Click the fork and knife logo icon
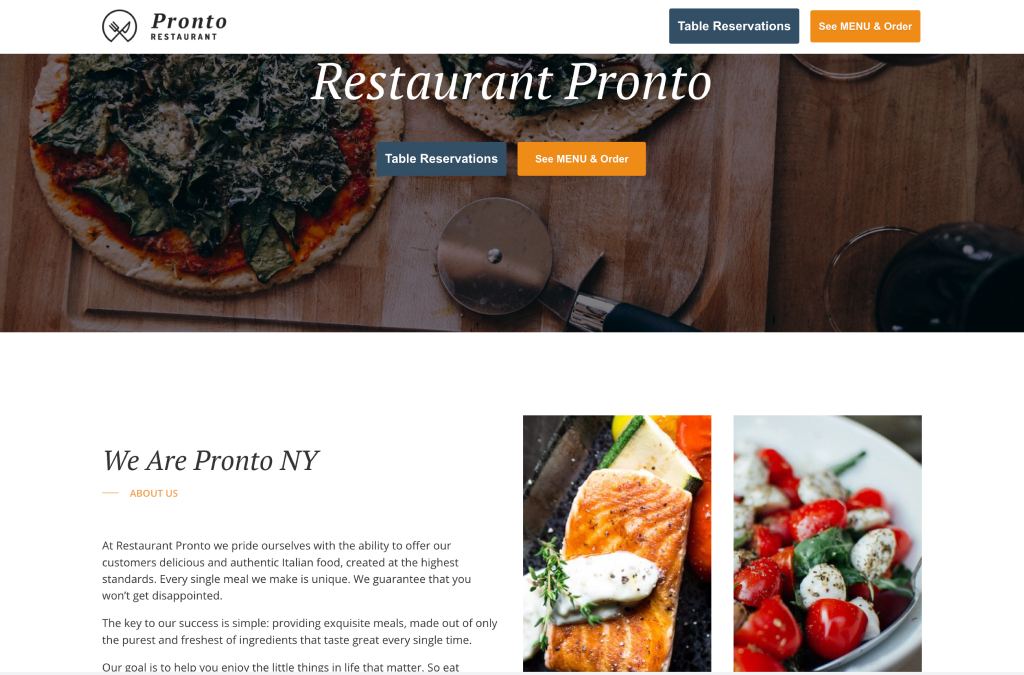1024x675 pixels. point(120,26)
